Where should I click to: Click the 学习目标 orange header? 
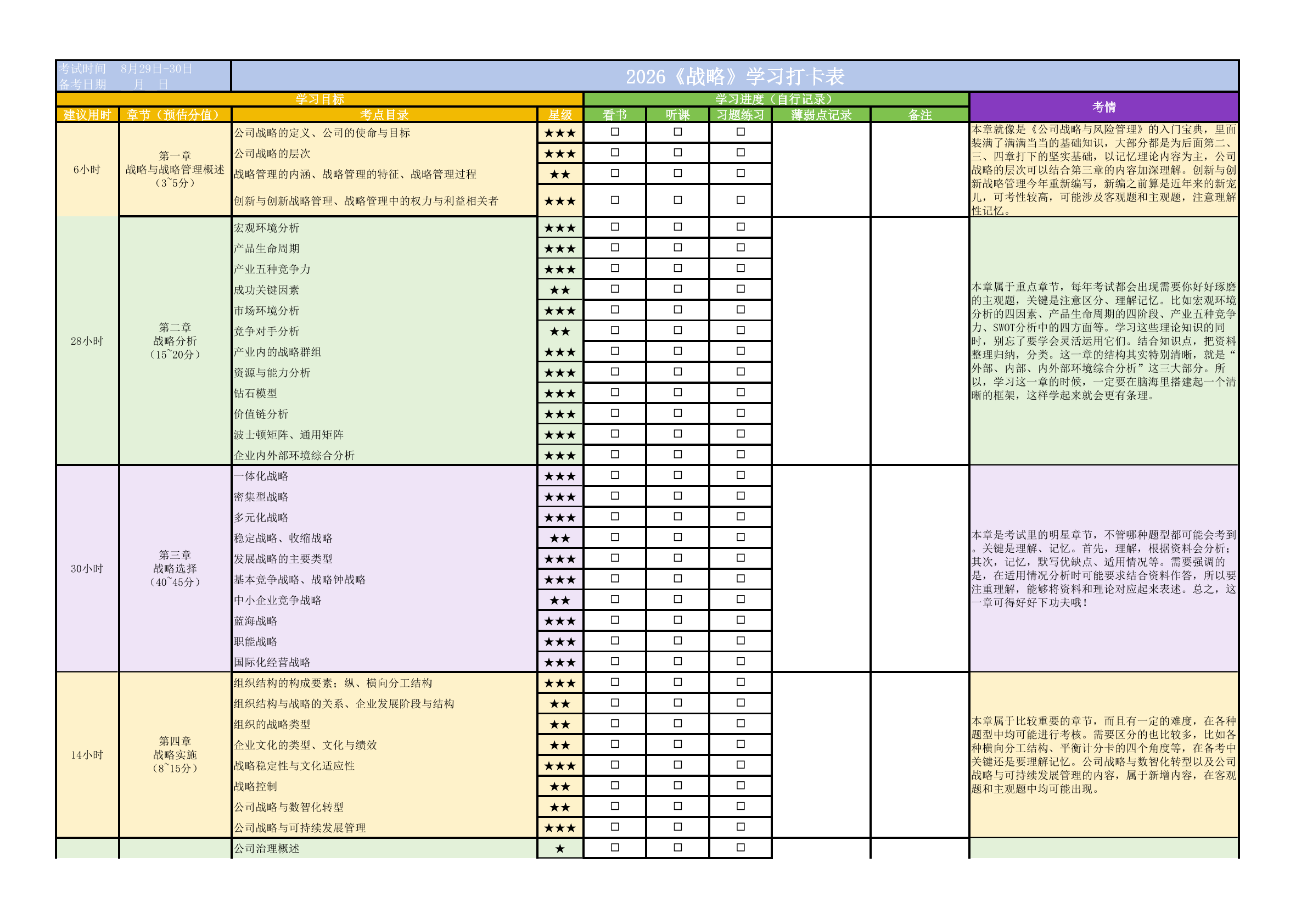point(319,99)
